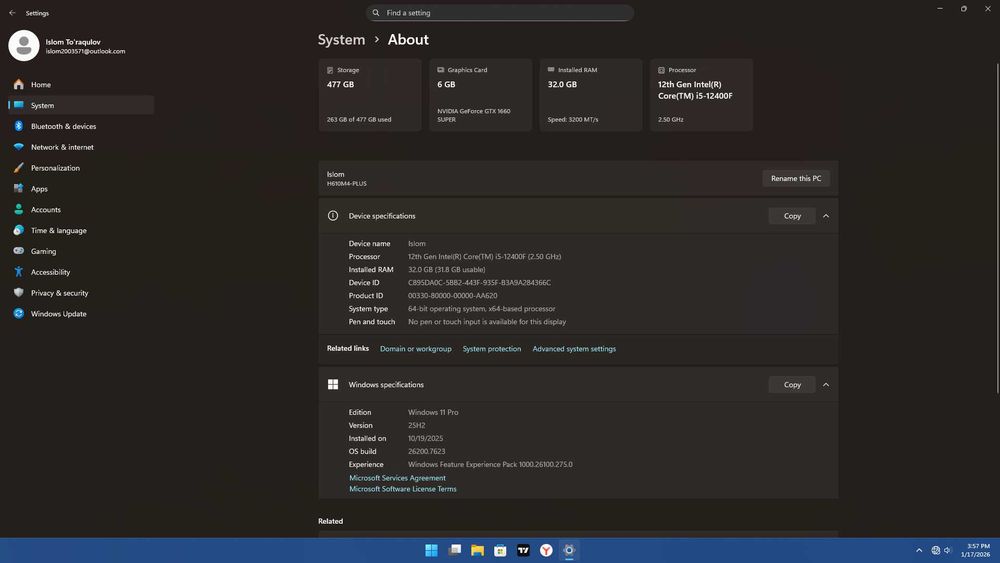The image size is (1000, 563).
Task: Select the Product ID value 00330-80000-00000-AA620
Action: [453, 295]
